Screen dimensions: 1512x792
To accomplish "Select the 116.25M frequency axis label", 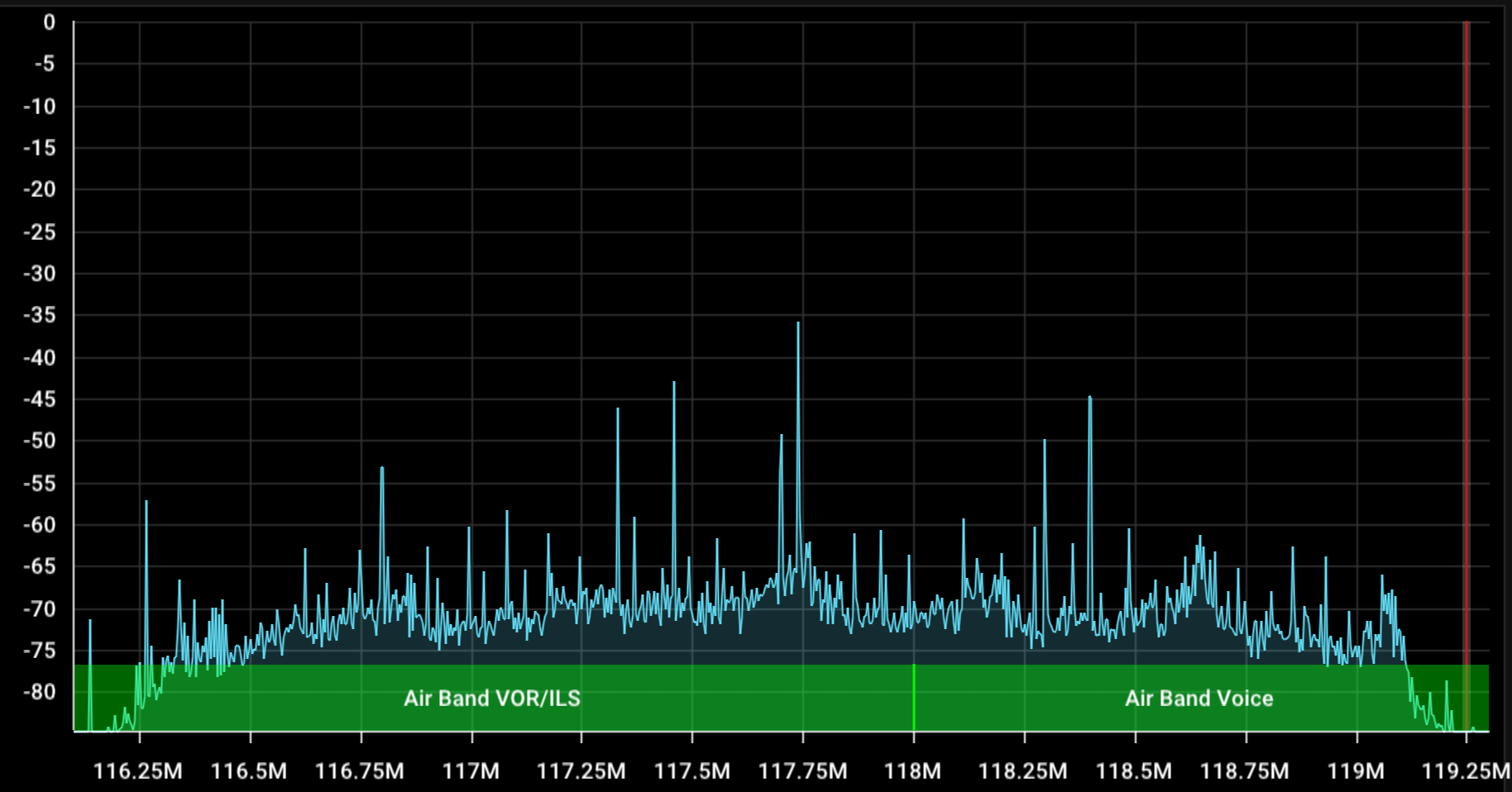I will [138, 771].
